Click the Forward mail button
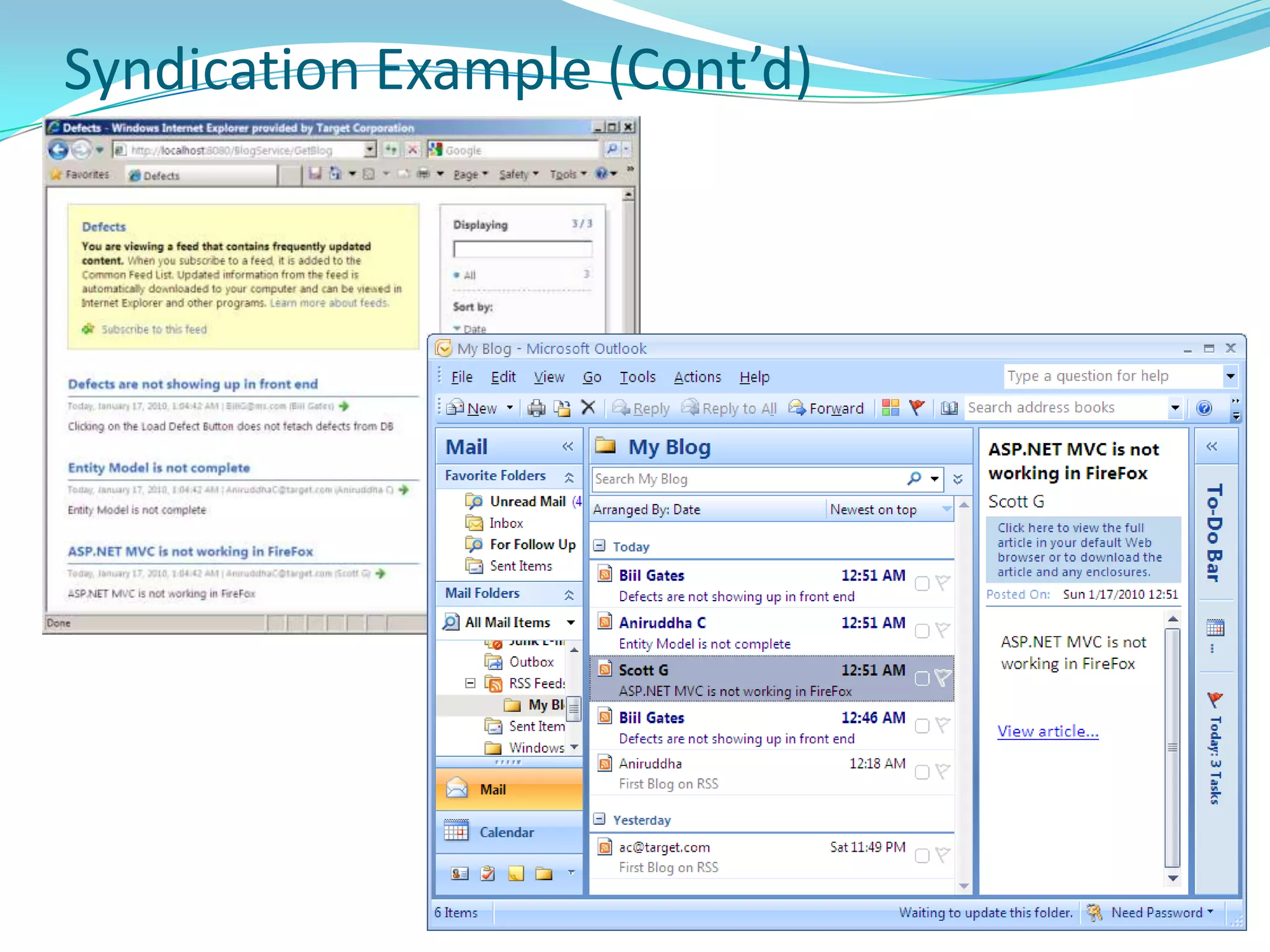 [827, 408]
